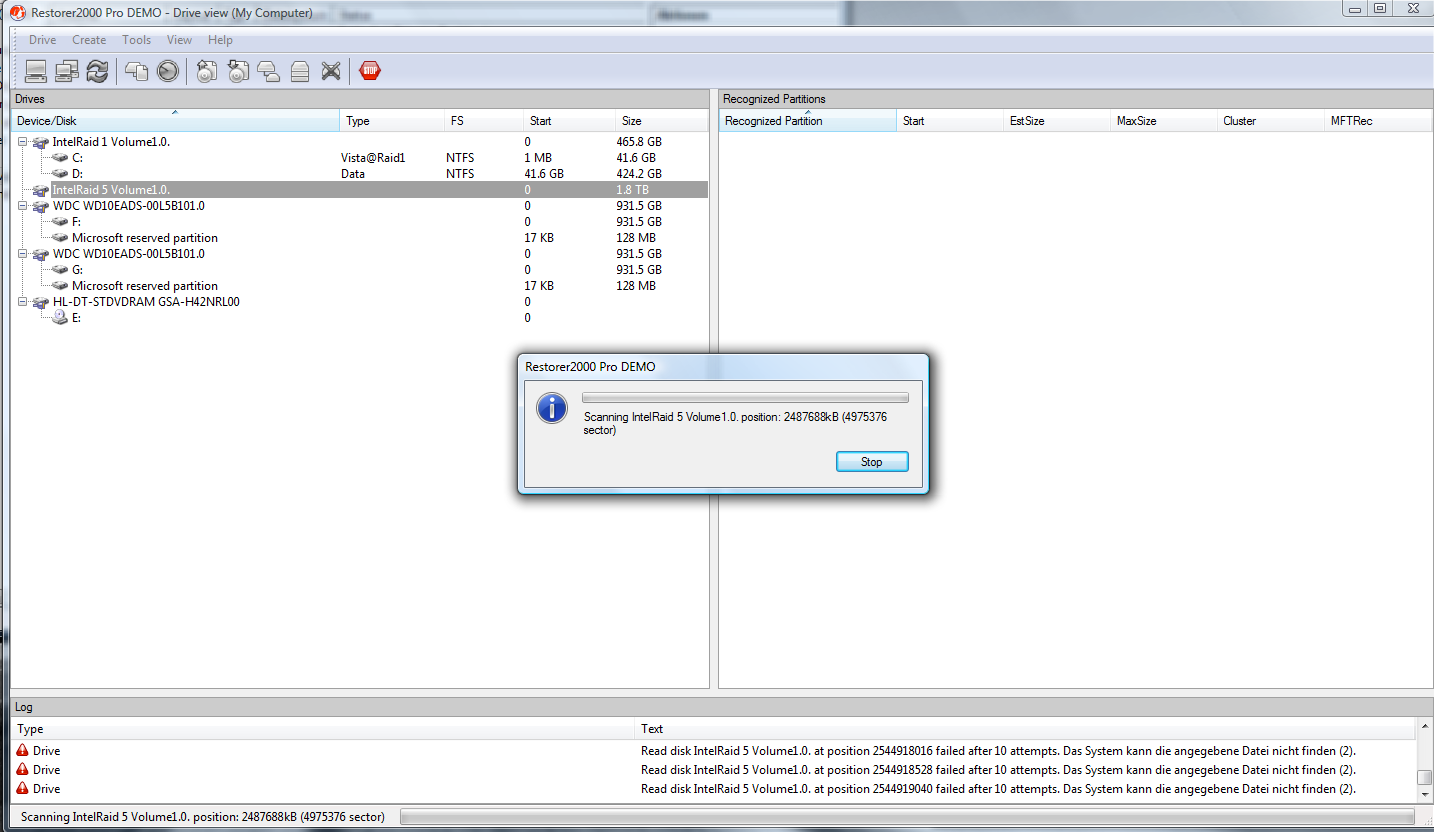The width and height of the screenshot is (1434, 832).
Task: Click the Recognized Partition column header
Action: [x=808, y=121]
